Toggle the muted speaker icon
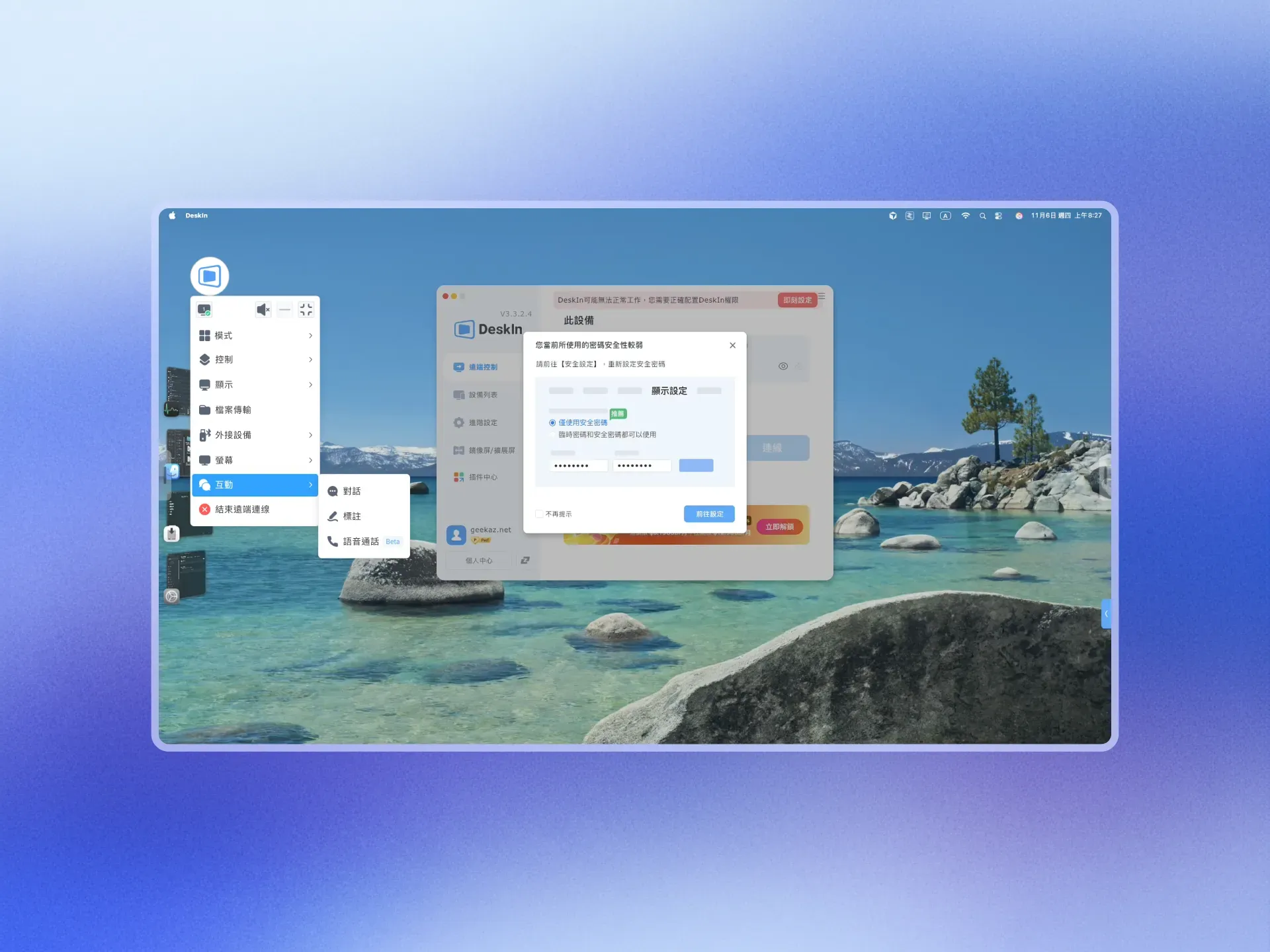 [x=263, y=310]
